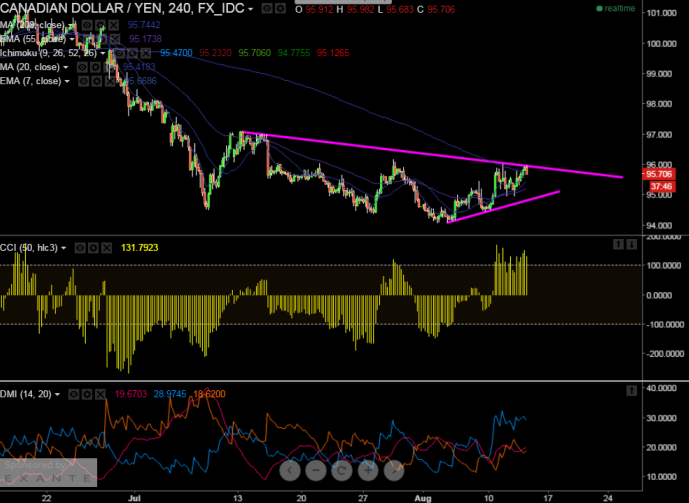Click the Aug date label on time axis
Viewport: 689px width, 503px height.
[423, 498]
